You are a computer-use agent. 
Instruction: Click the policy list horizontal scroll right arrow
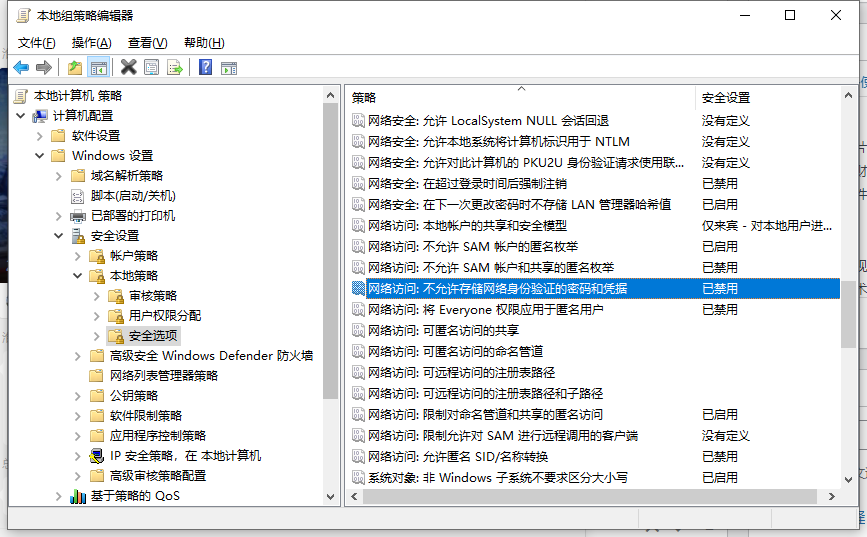pyautogui.click(x=832, y=497)
